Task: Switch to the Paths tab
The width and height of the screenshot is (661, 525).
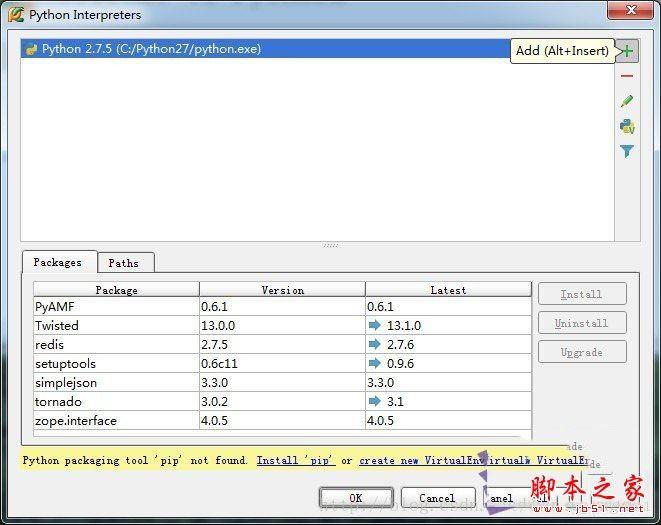Action: pos(124,263)
